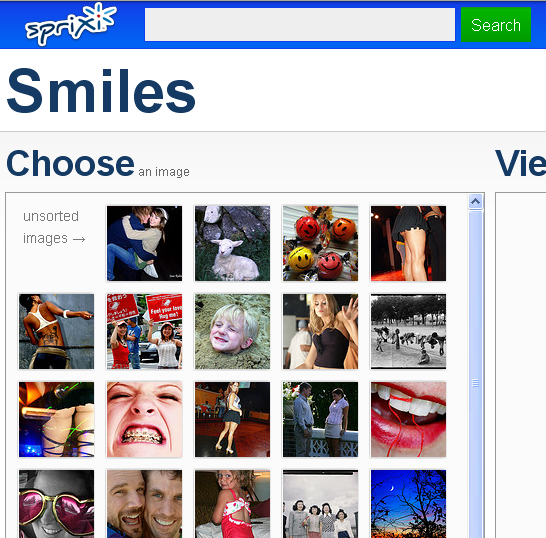The width and height of the screenshot is (546, 538).
Task: Select the white lamb thumbnail
Action: point(232,243)
